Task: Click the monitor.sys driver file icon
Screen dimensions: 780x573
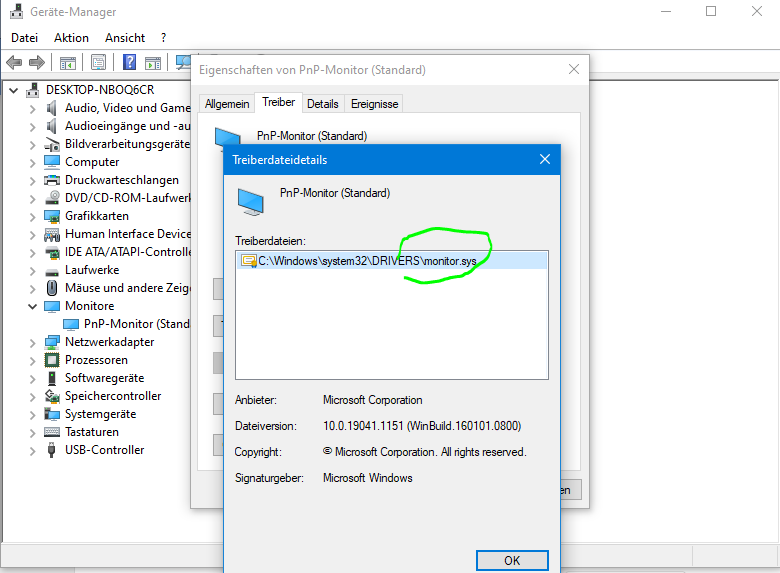Action: (248, 261)
